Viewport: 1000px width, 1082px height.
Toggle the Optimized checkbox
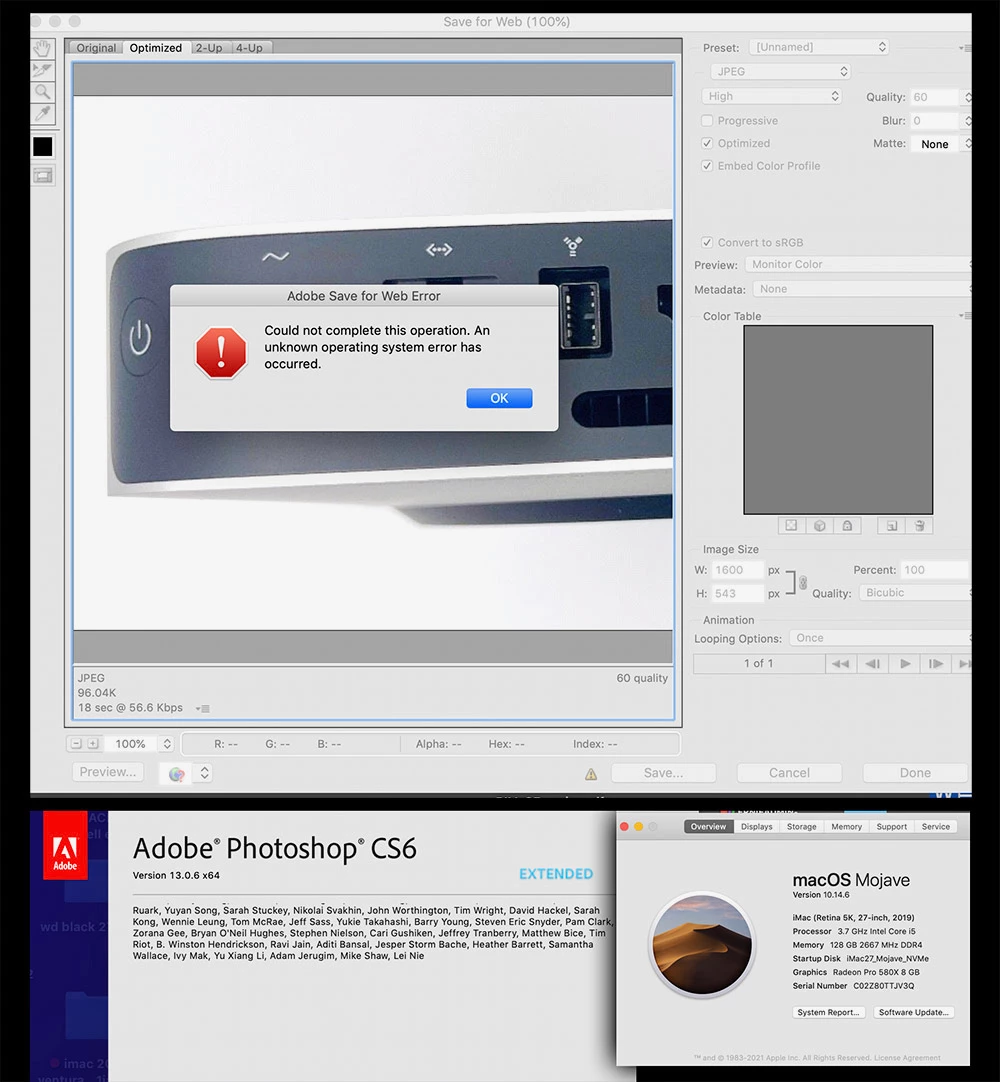click(707, 144)
